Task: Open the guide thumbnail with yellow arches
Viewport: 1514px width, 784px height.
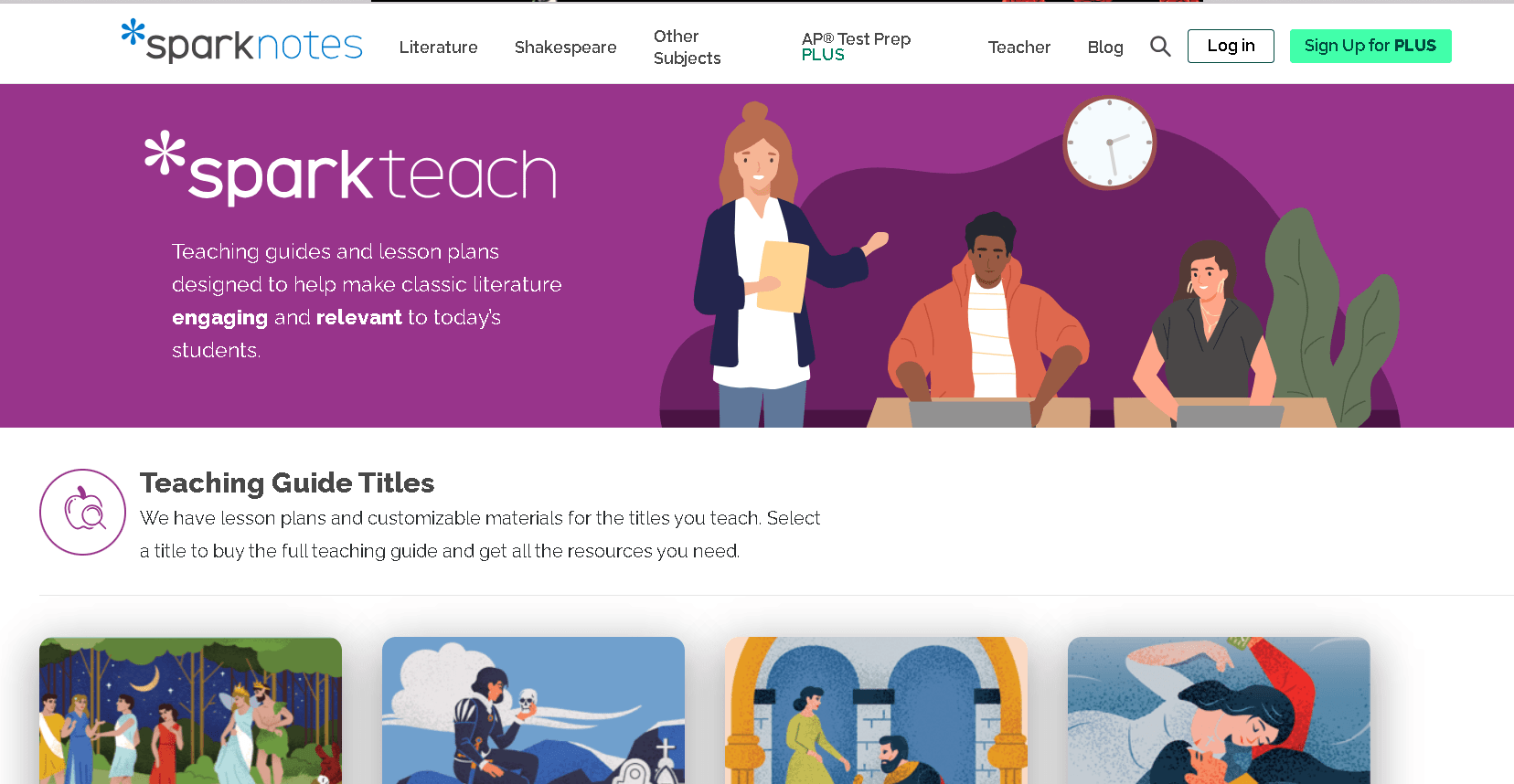Action: click(876, 710)
